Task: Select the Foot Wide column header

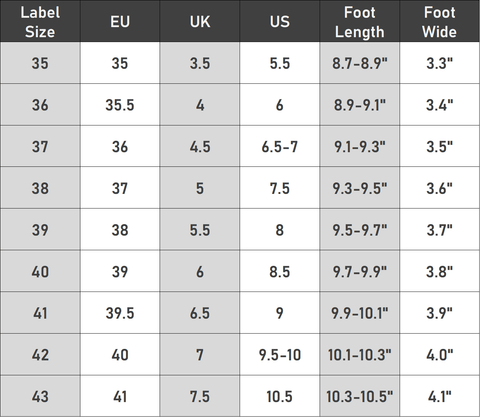Action: [x=440, y=21]
